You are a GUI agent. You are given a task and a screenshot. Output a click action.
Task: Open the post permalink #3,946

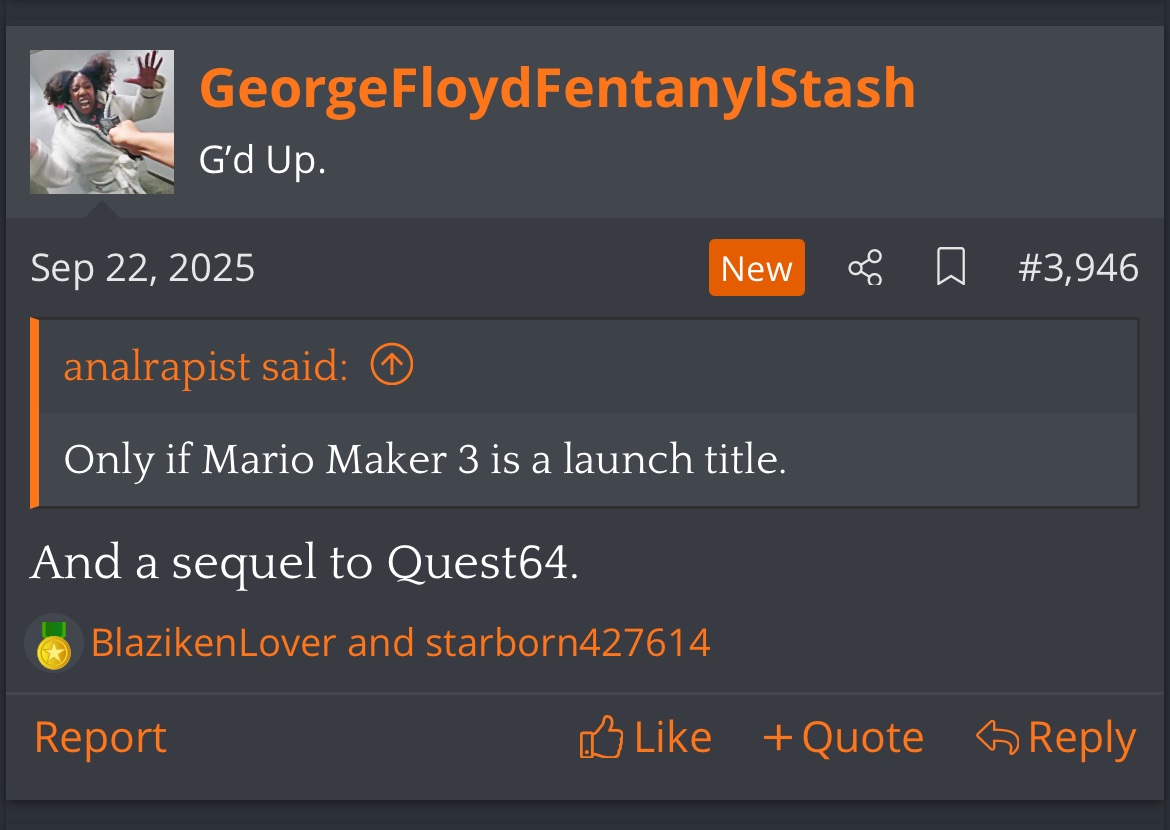pos(1078,268)
